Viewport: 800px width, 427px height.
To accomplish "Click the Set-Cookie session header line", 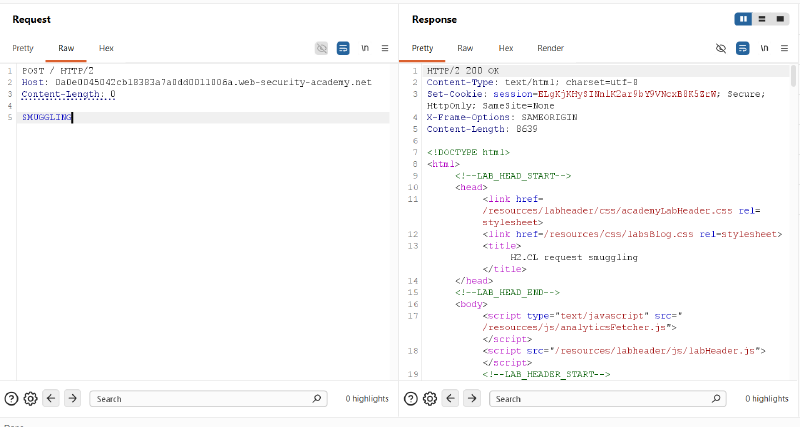I will [596, 94].
